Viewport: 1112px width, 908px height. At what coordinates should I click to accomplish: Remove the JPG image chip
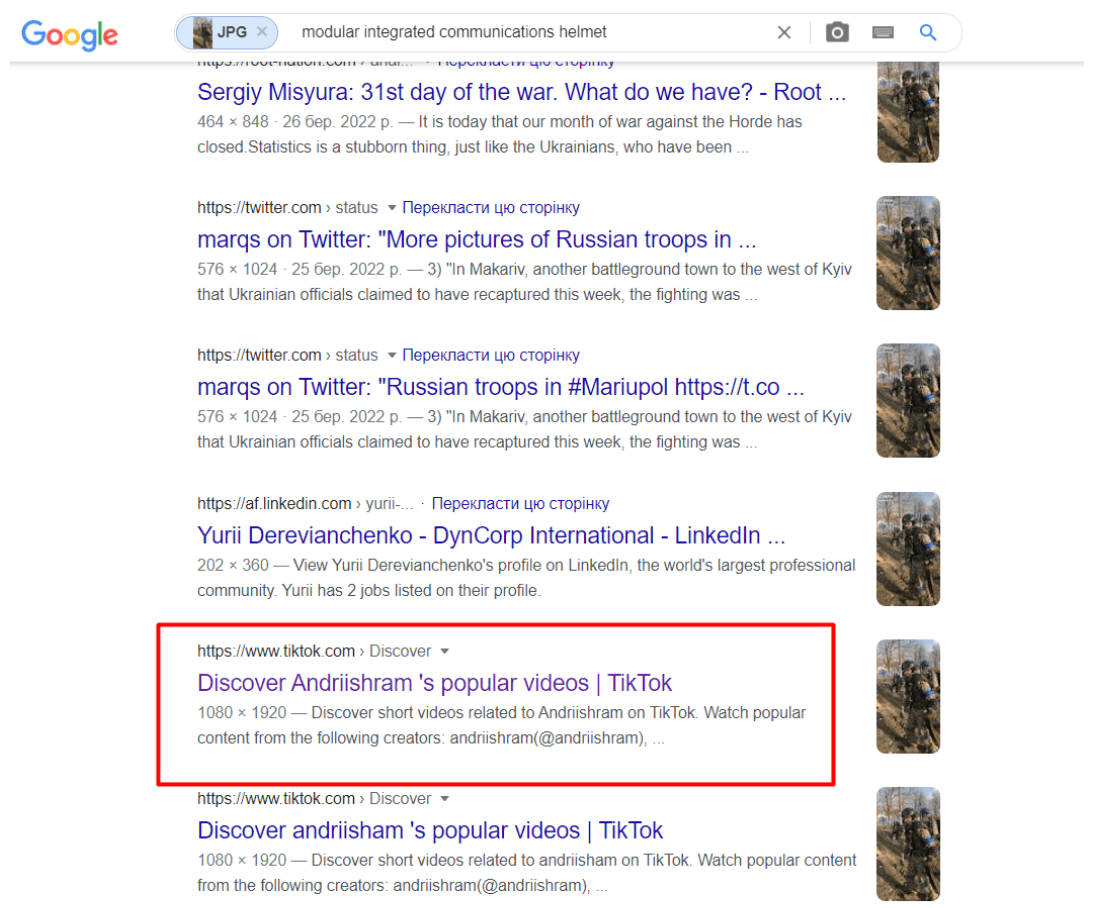coord(262,32)
